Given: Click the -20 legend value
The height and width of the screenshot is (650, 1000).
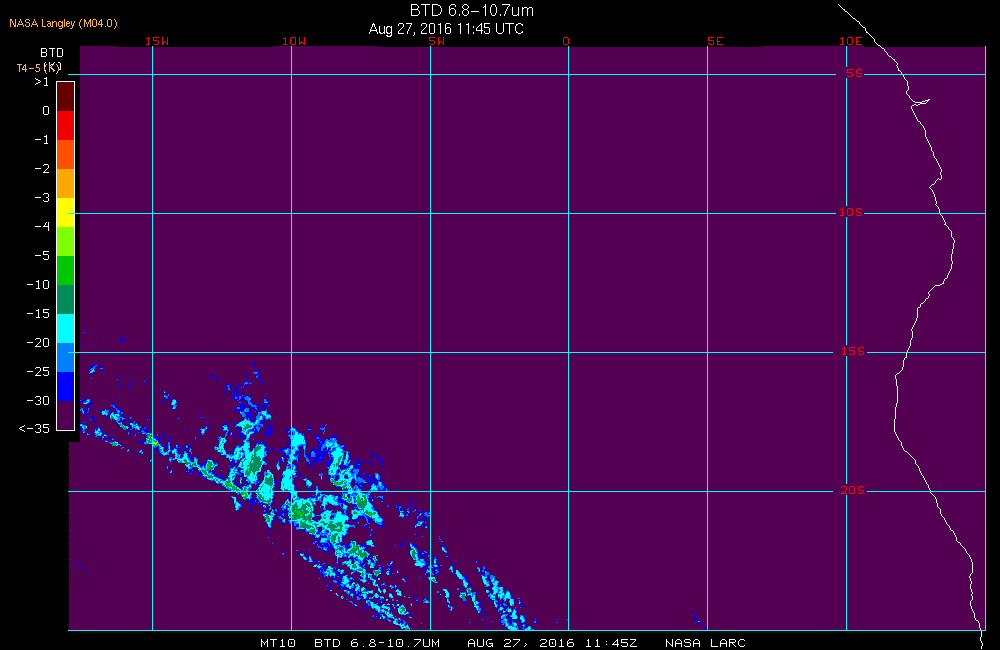Looking at the screenshot, I should tap(38, 343).
